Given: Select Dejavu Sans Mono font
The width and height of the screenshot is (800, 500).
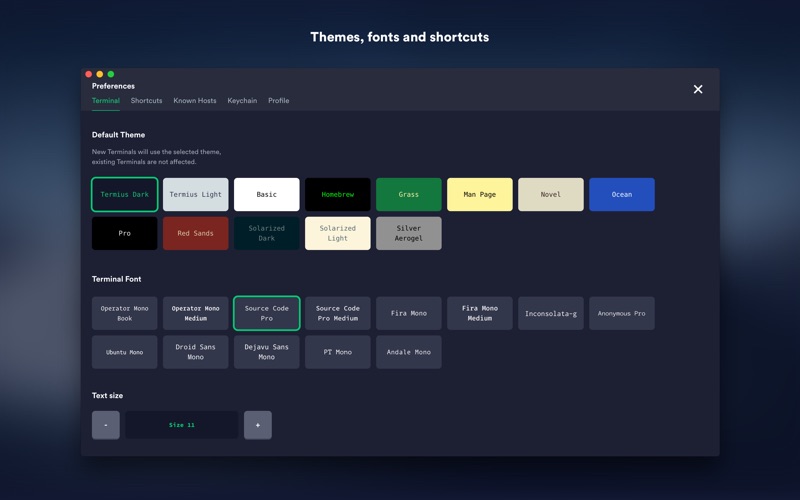Looking at the screenshot, I should tap(266, 352).
